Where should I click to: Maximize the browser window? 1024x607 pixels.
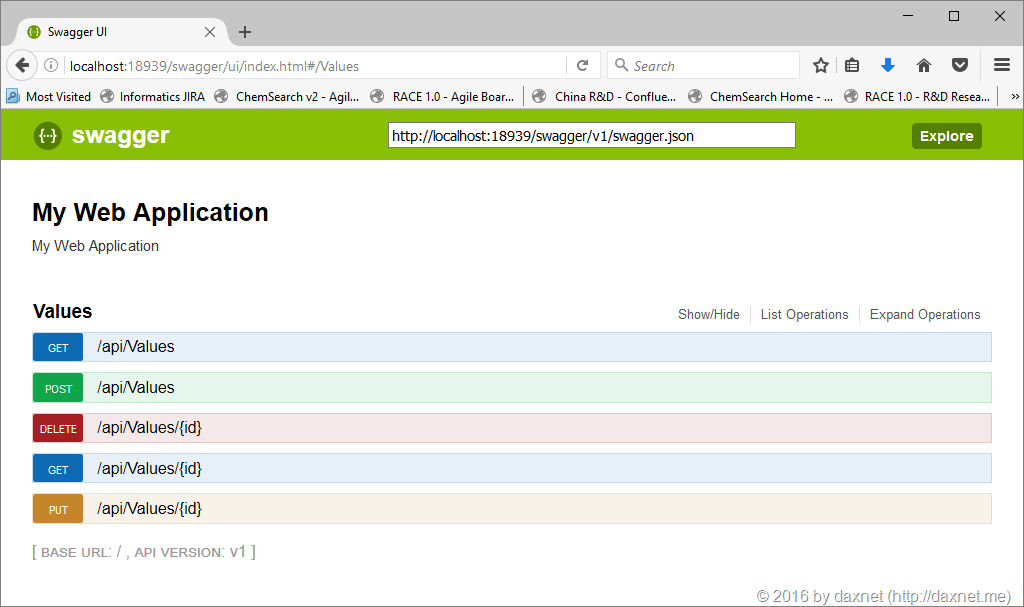click(x=953, y=16)
